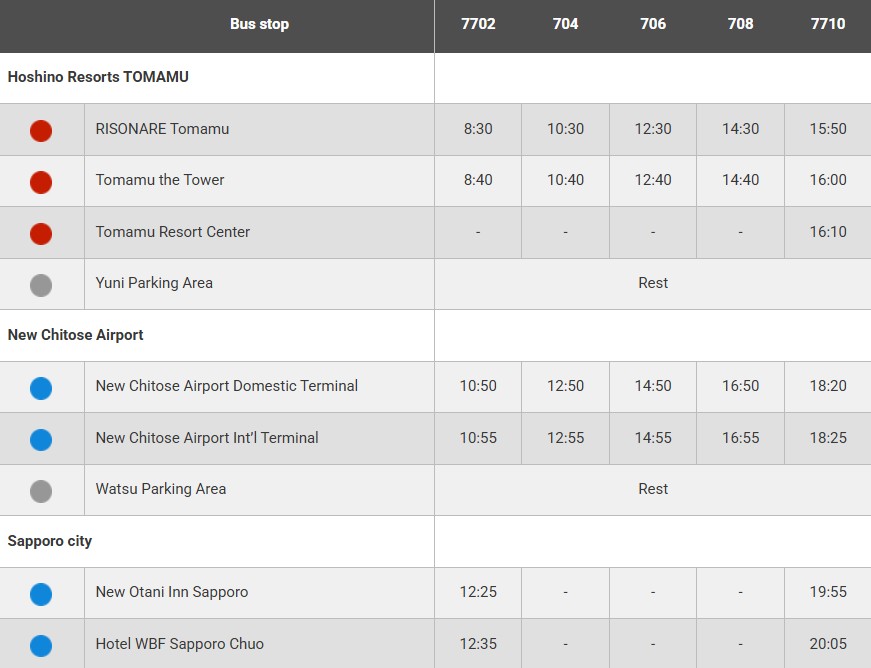Click the Bus stop column header
This screenshot has width=871, height=668.
click(x=259, y=24)
